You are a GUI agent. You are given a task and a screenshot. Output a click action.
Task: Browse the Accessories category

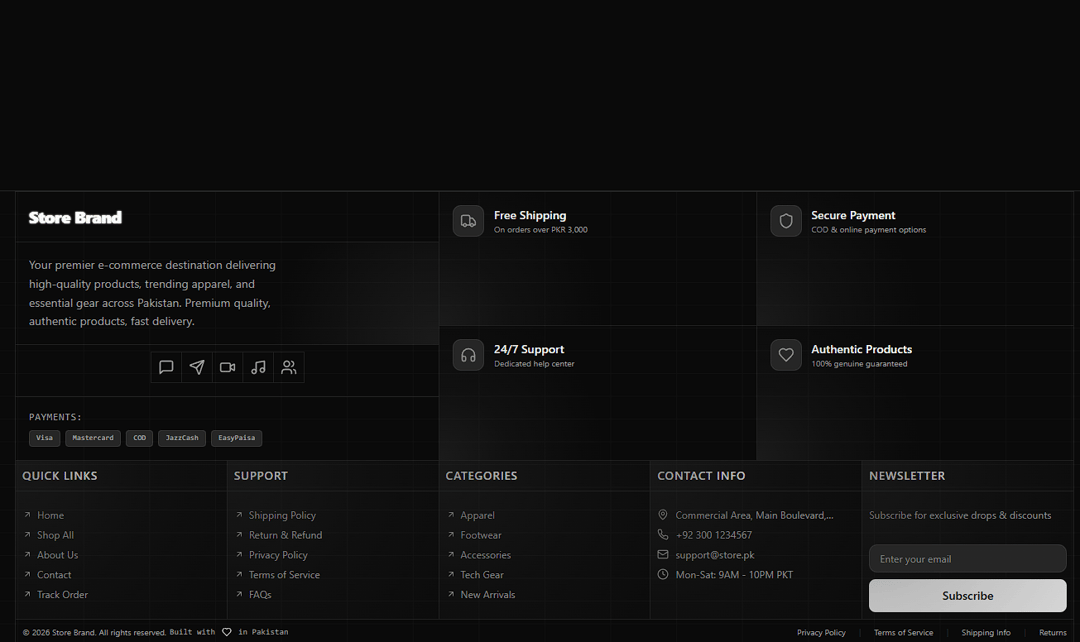click(x=486, y=555)
